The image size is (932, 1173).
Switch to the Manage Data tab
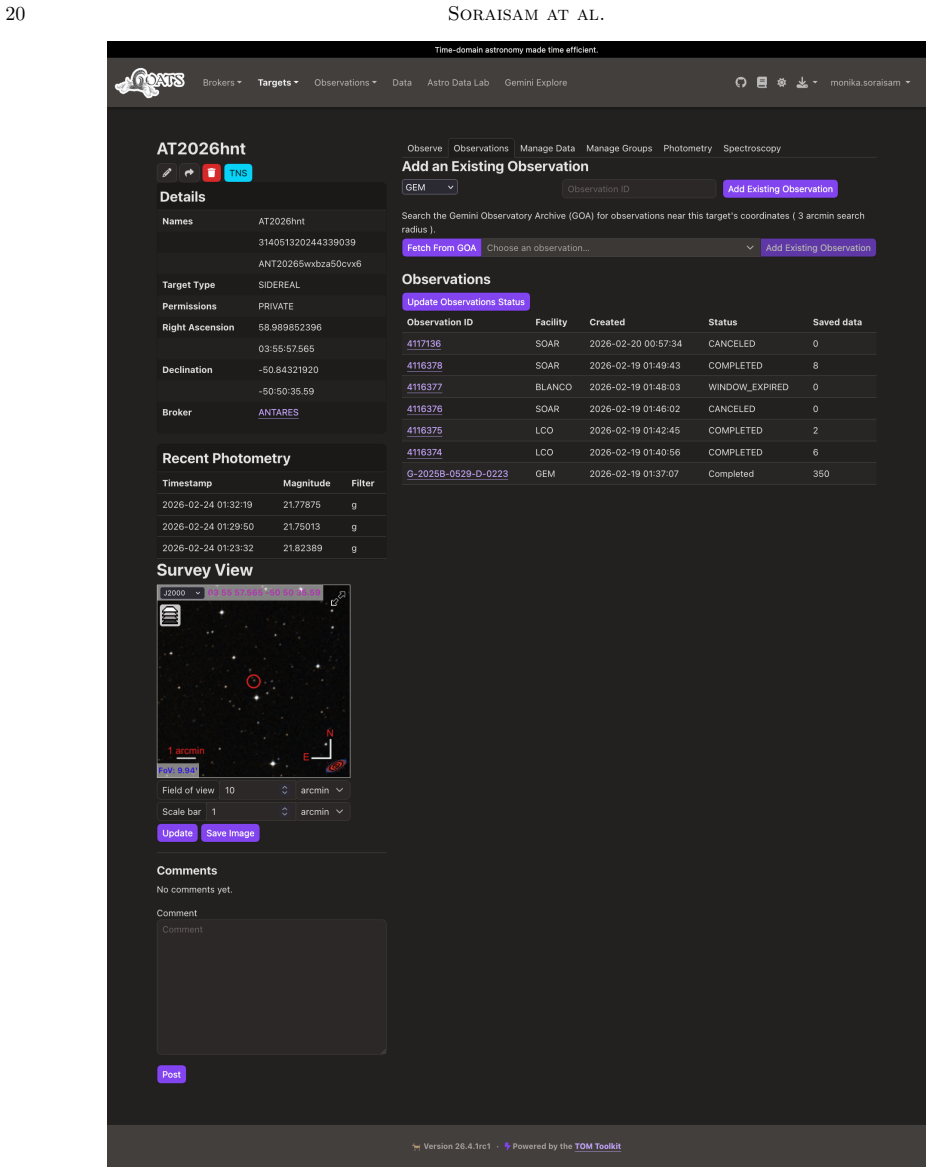tap(548, 148)
